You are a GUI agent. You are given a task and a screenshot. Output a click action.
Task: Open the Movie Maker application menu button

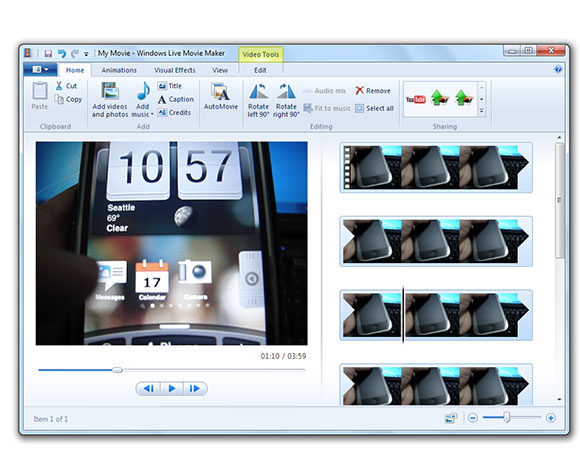click(x=40, y=70)
